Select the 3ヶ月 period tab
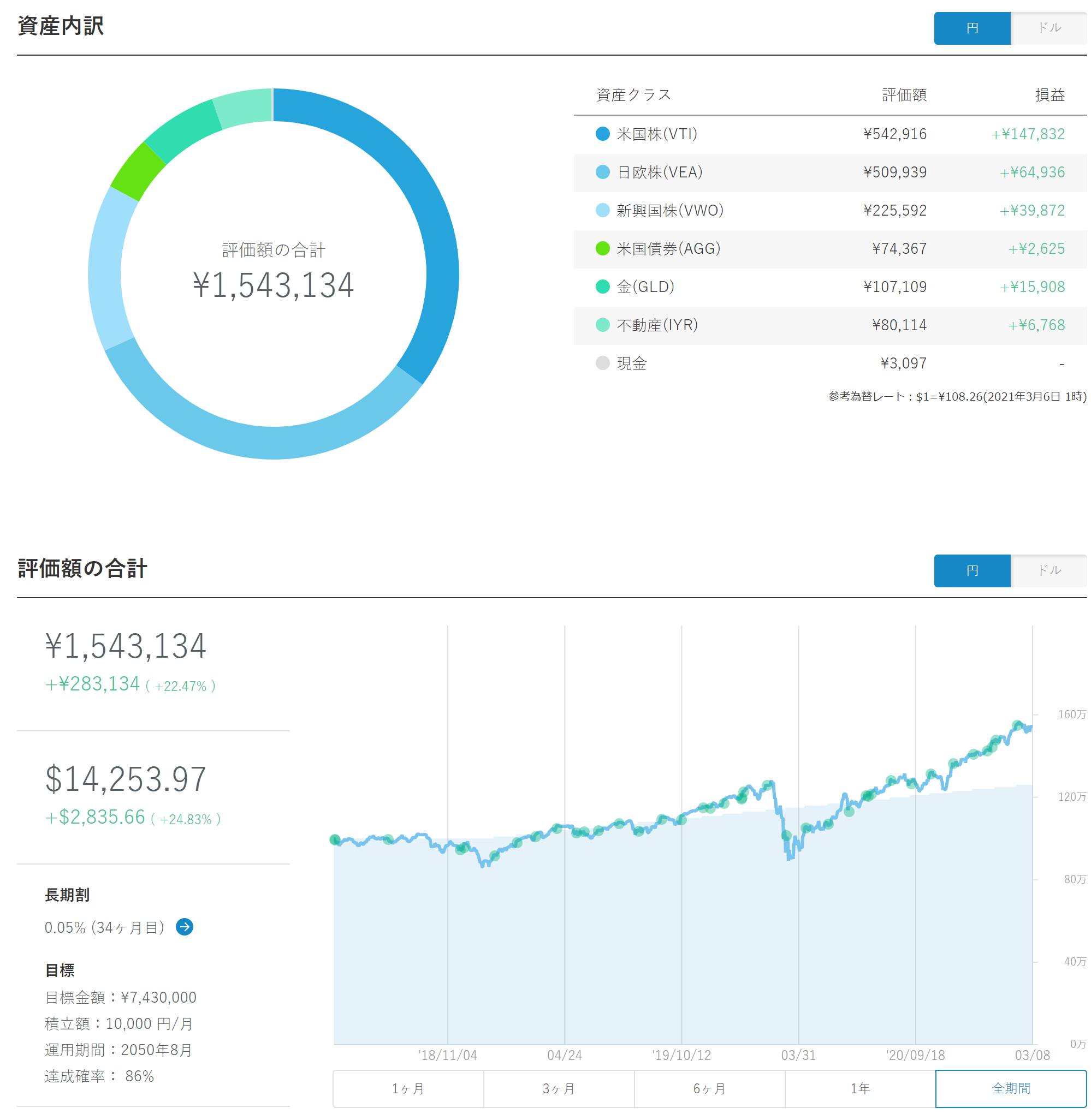The height and width of the screenshot is (1120, 1091). [x=559, y=1088]
